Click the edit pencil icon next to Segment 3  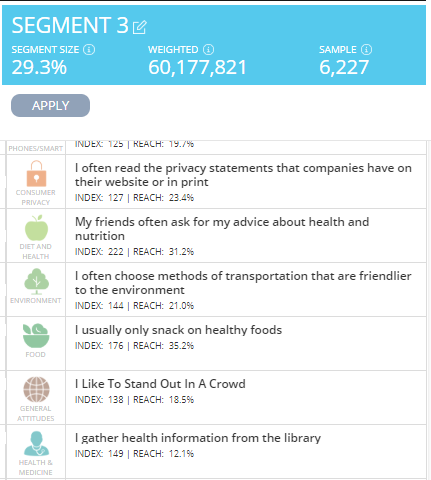point(140,27)
